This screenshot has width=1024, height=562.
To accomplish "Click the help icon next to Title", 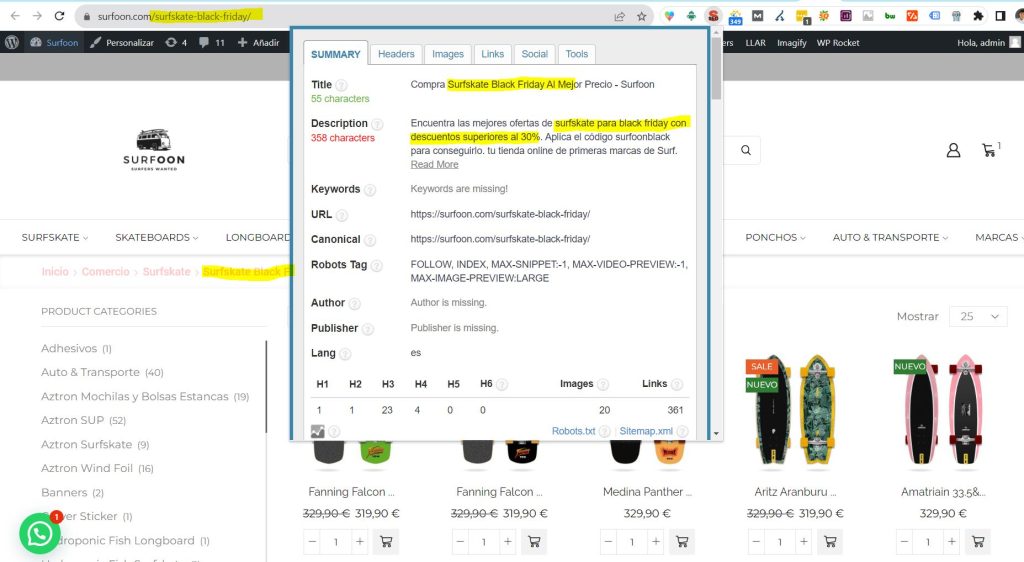I will click(x=342, y=85).
